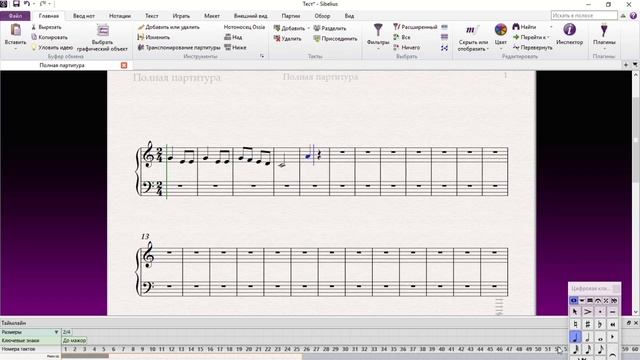Select half note on keypad
Screen dimensions: 640x360
(x=587, y=337)
